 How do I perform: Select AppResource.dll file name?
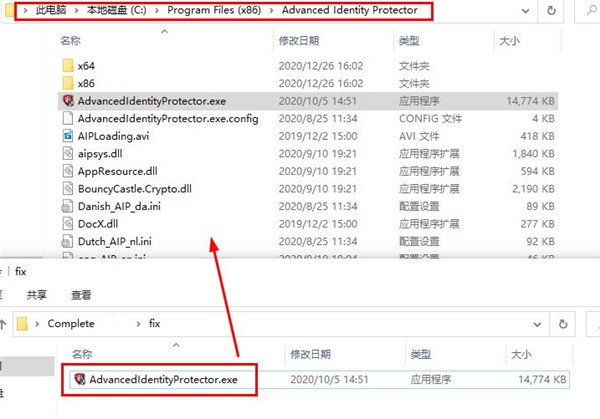point(117,171)
